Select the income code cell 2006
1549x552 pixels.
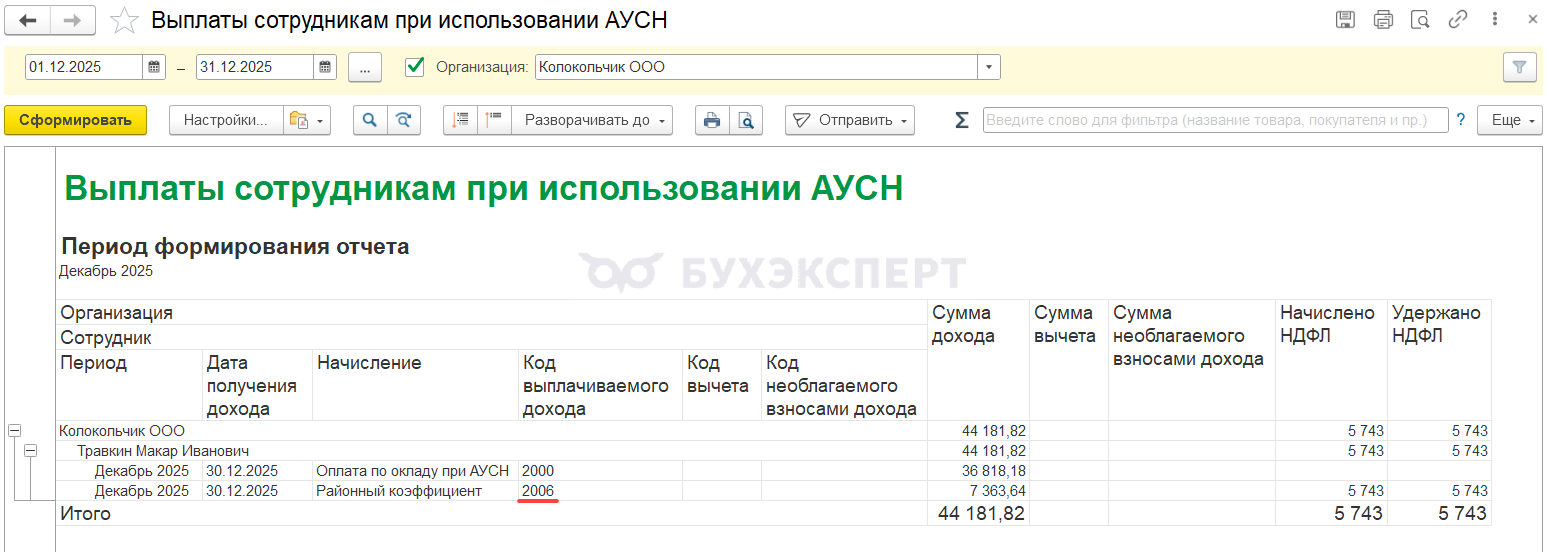[600, 491]
